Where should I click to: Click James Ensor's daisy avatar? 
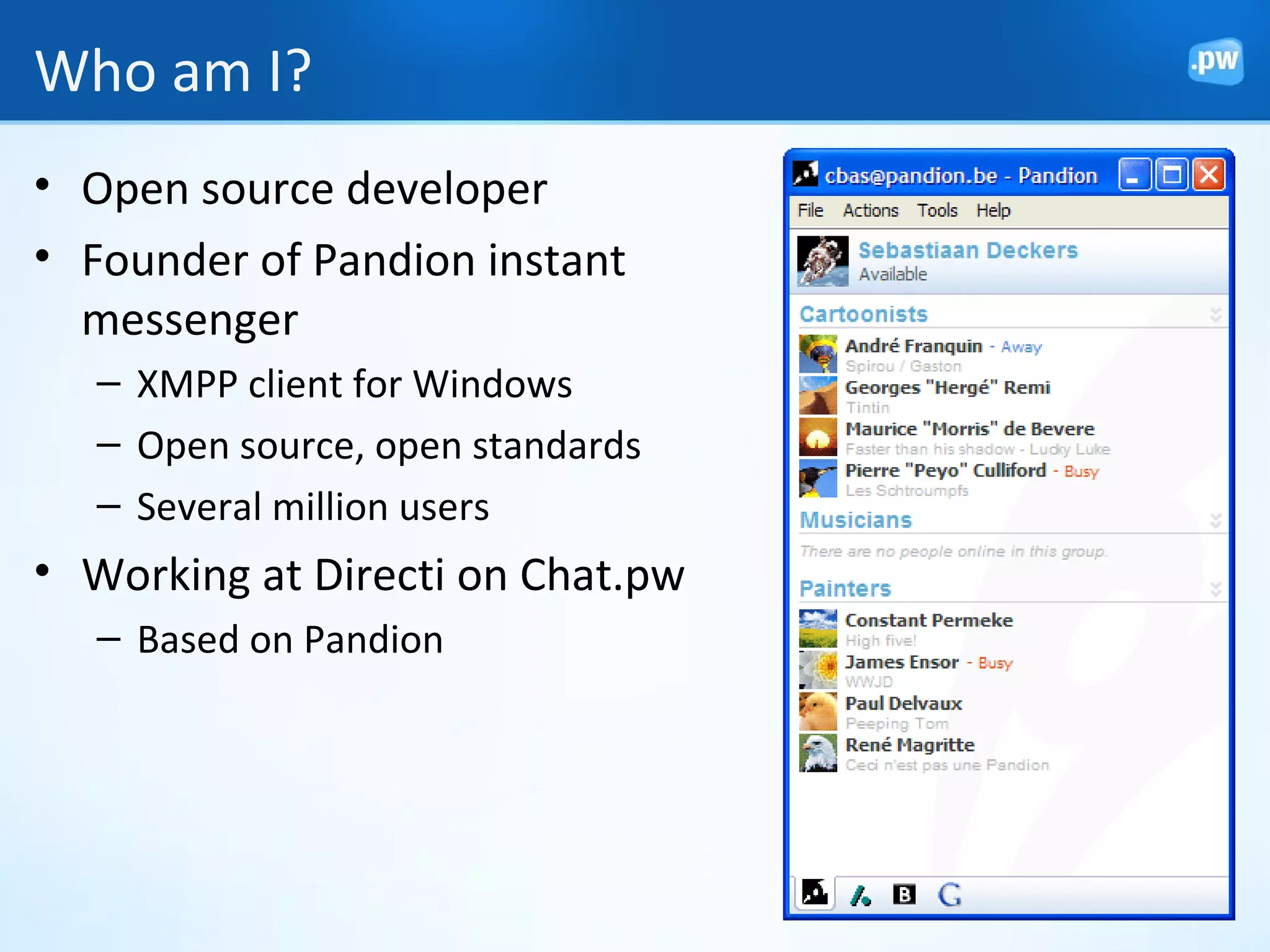pos(818,670)
